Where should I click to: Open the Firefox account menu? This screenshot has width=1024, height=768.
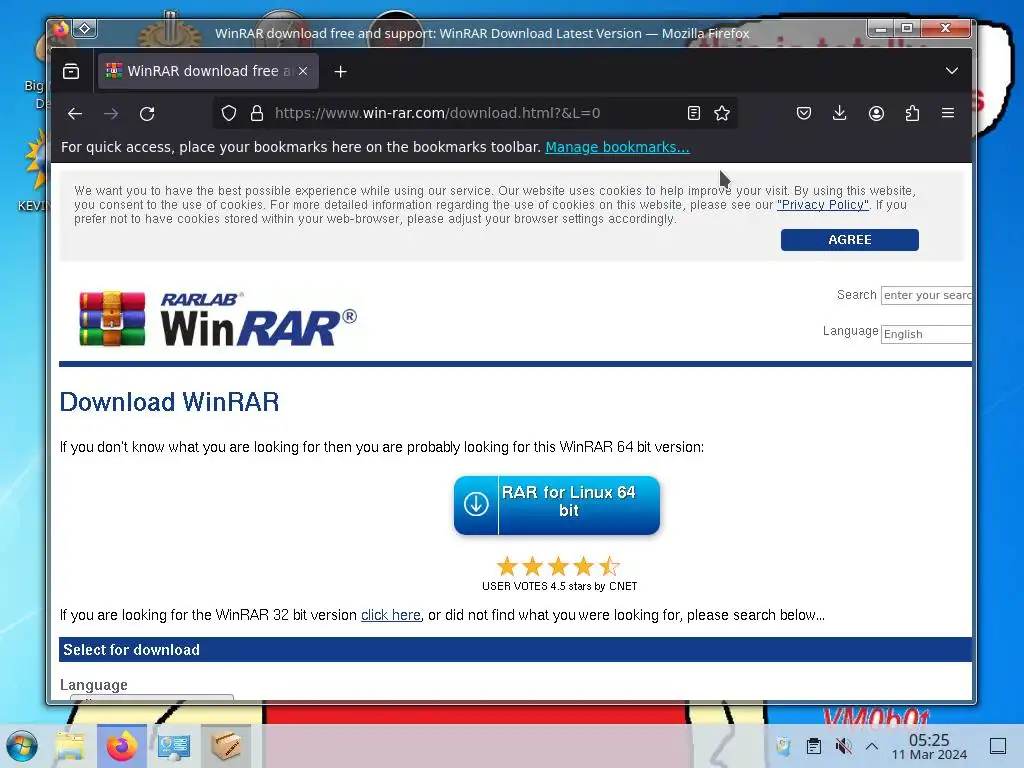click(x=876, y=114)
